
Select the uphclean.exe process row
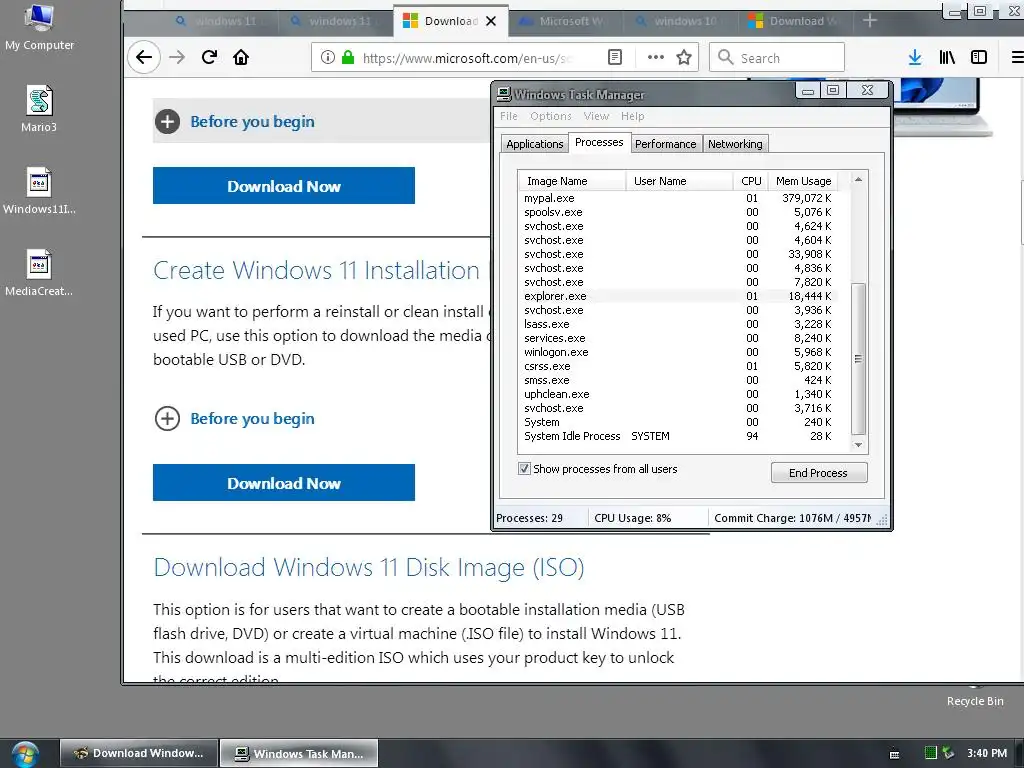[x=678, y=394]
